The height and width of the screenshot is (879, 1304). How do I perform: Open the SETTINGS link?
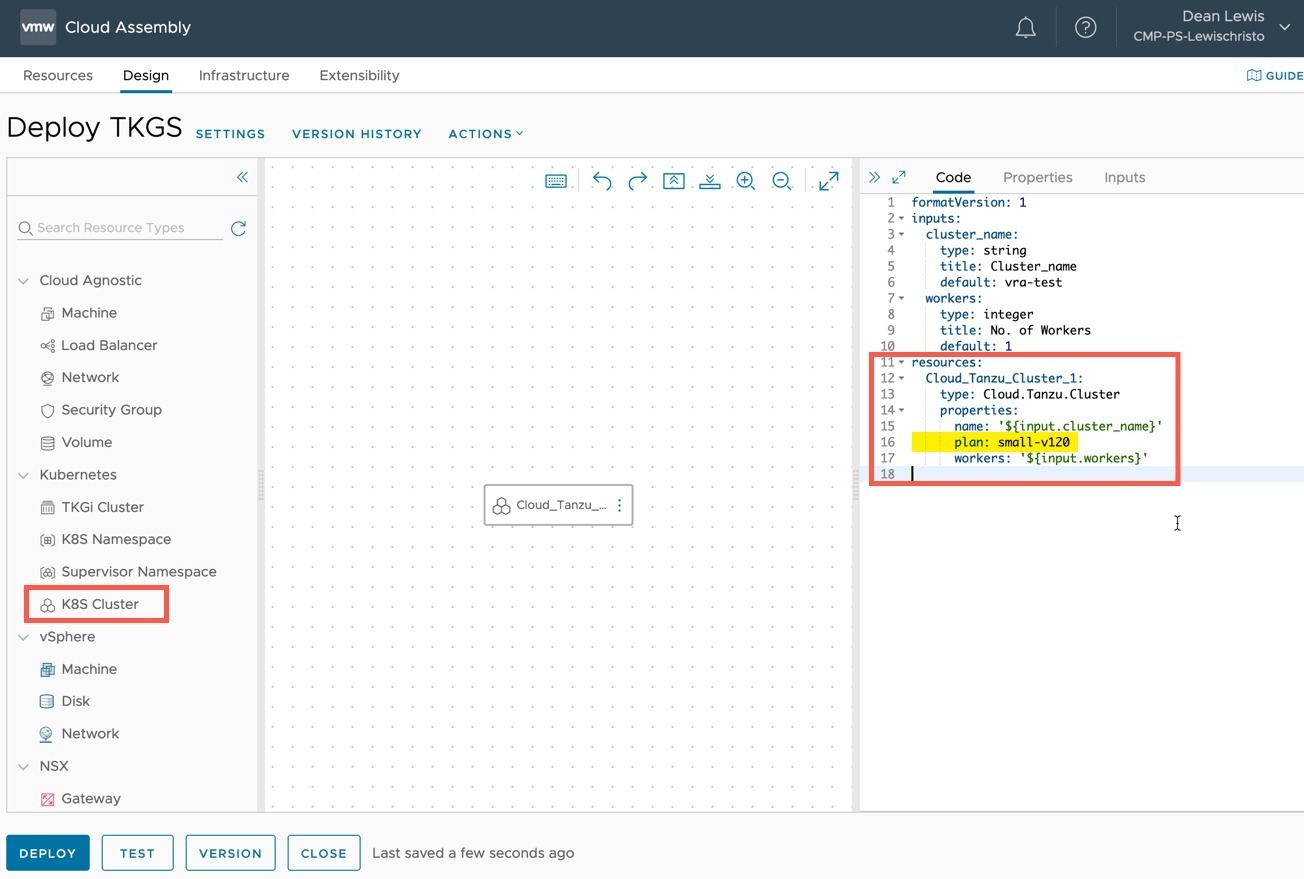click(230, 134)
